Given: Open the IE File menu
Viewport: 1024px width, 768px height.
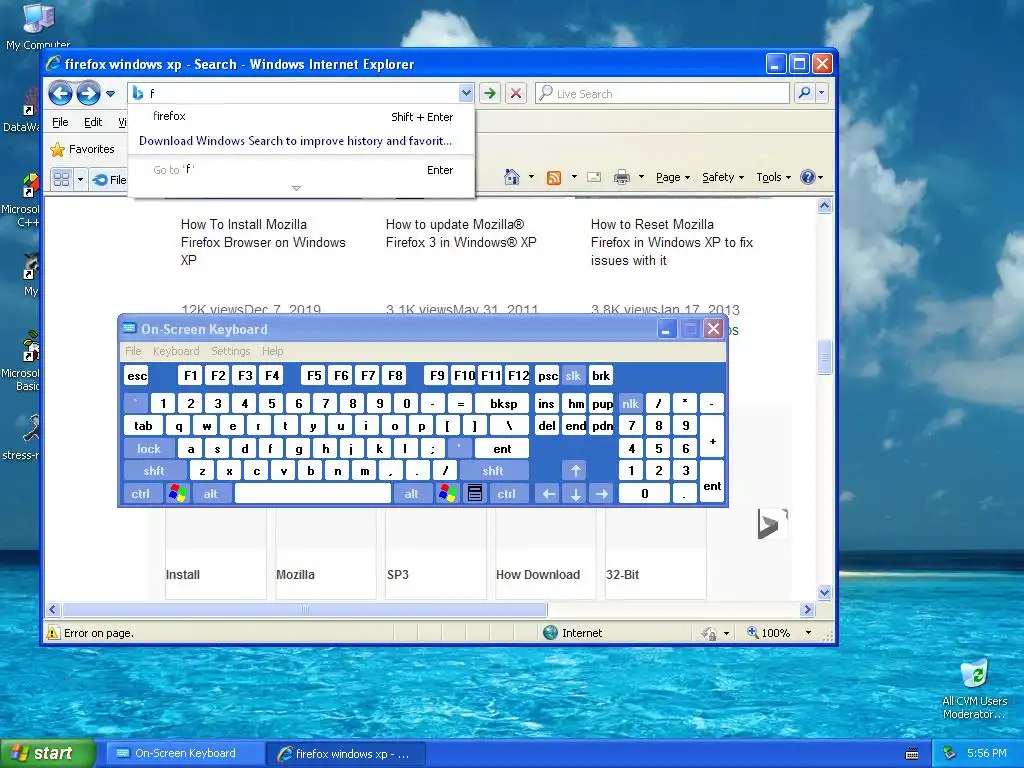Looking at the screenshot, I should [x=60, y=122].
